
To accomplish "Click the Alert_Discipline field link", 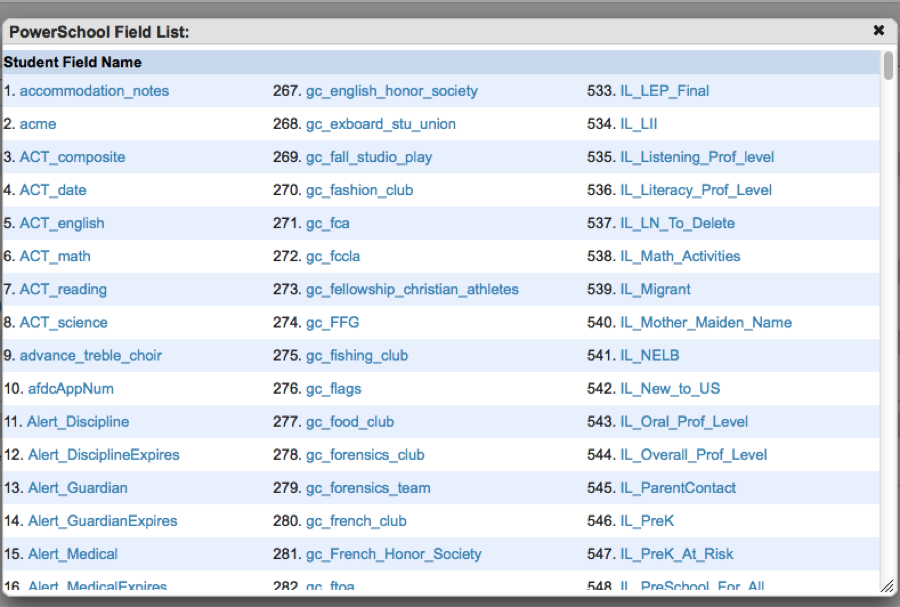I will 78,421.
